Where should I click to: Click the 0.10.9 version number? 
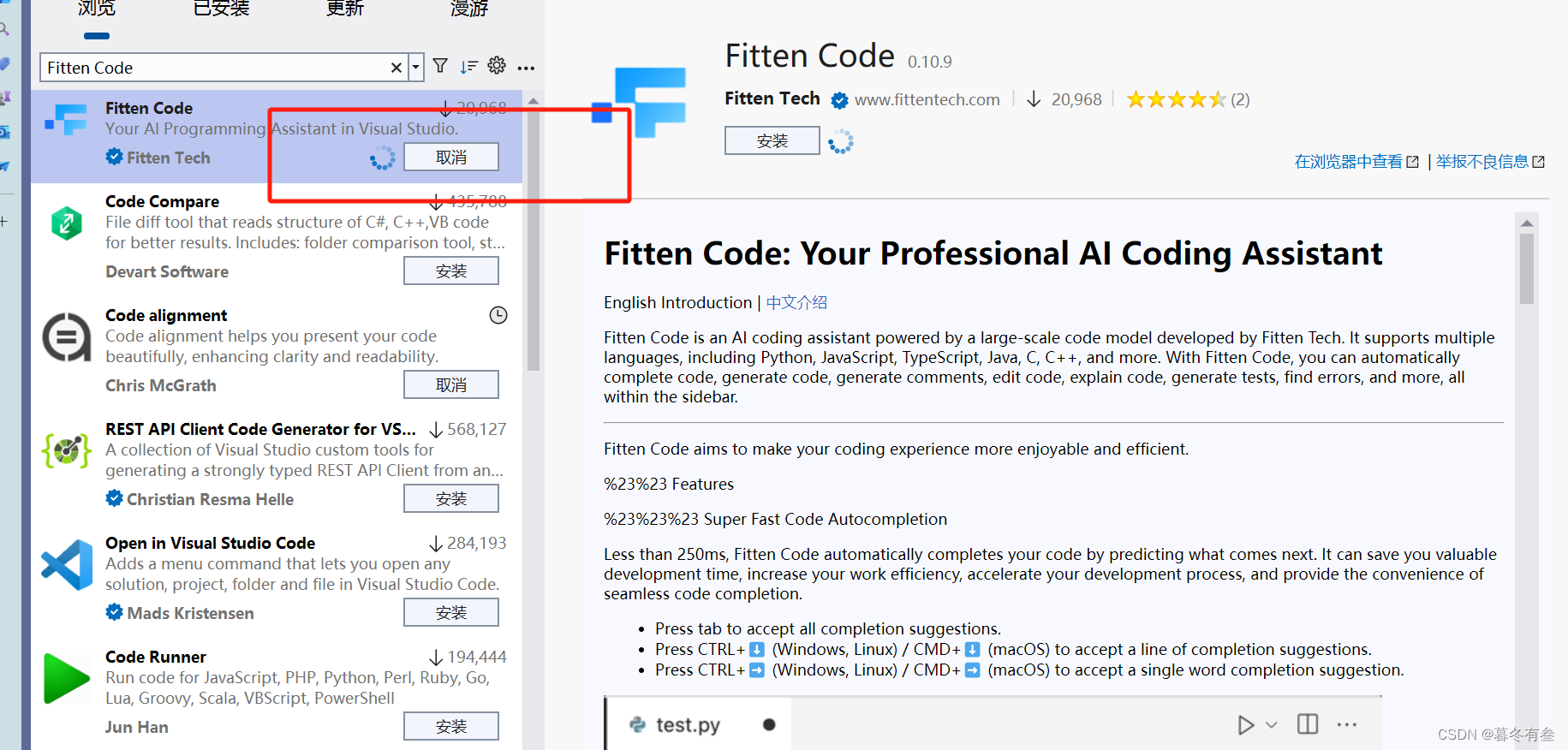pos(930,62)
